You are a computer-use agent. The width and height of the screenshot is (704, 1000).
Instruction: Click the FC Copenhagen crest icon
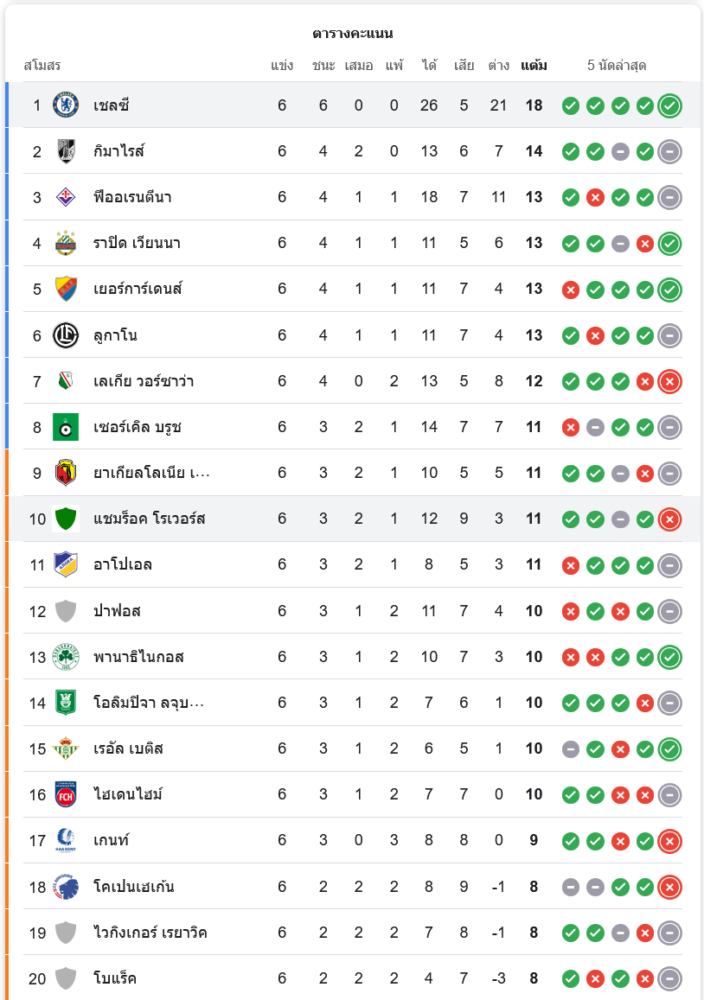click(x=66, y=887)
